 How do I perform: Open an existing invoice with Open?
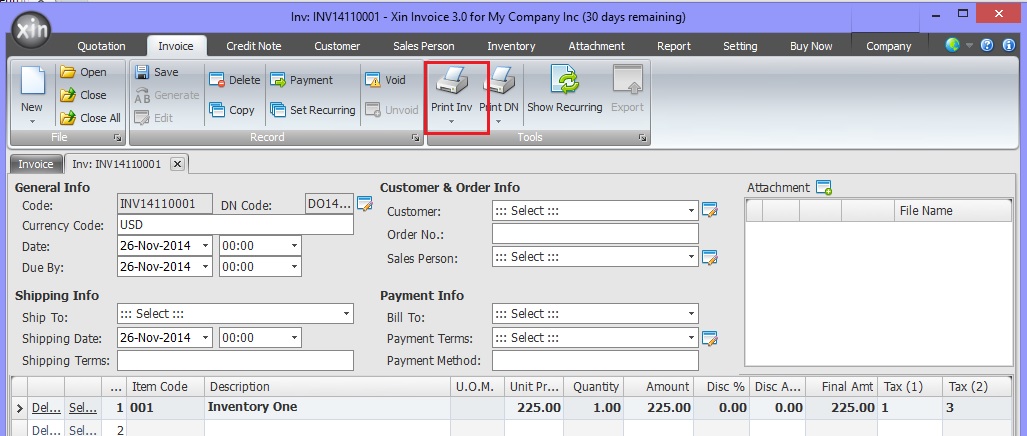click(83, 72)
